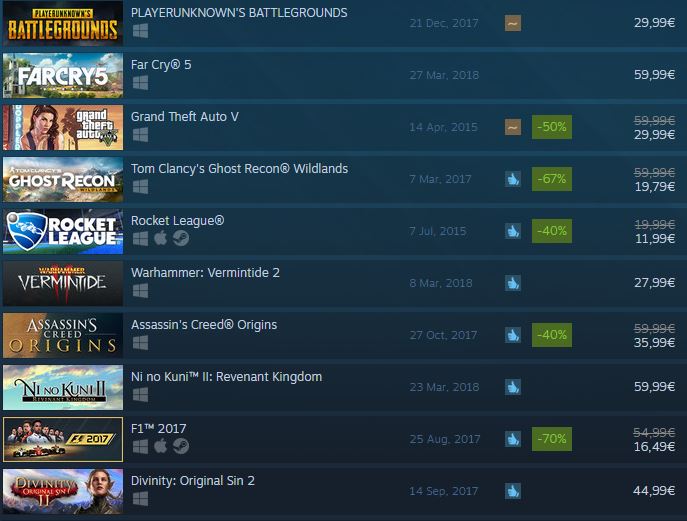
Task: Click the positive thumbs-up icon for Ghost Recon Wildlands
Action: pyautogui.click(x=513, y=179)
